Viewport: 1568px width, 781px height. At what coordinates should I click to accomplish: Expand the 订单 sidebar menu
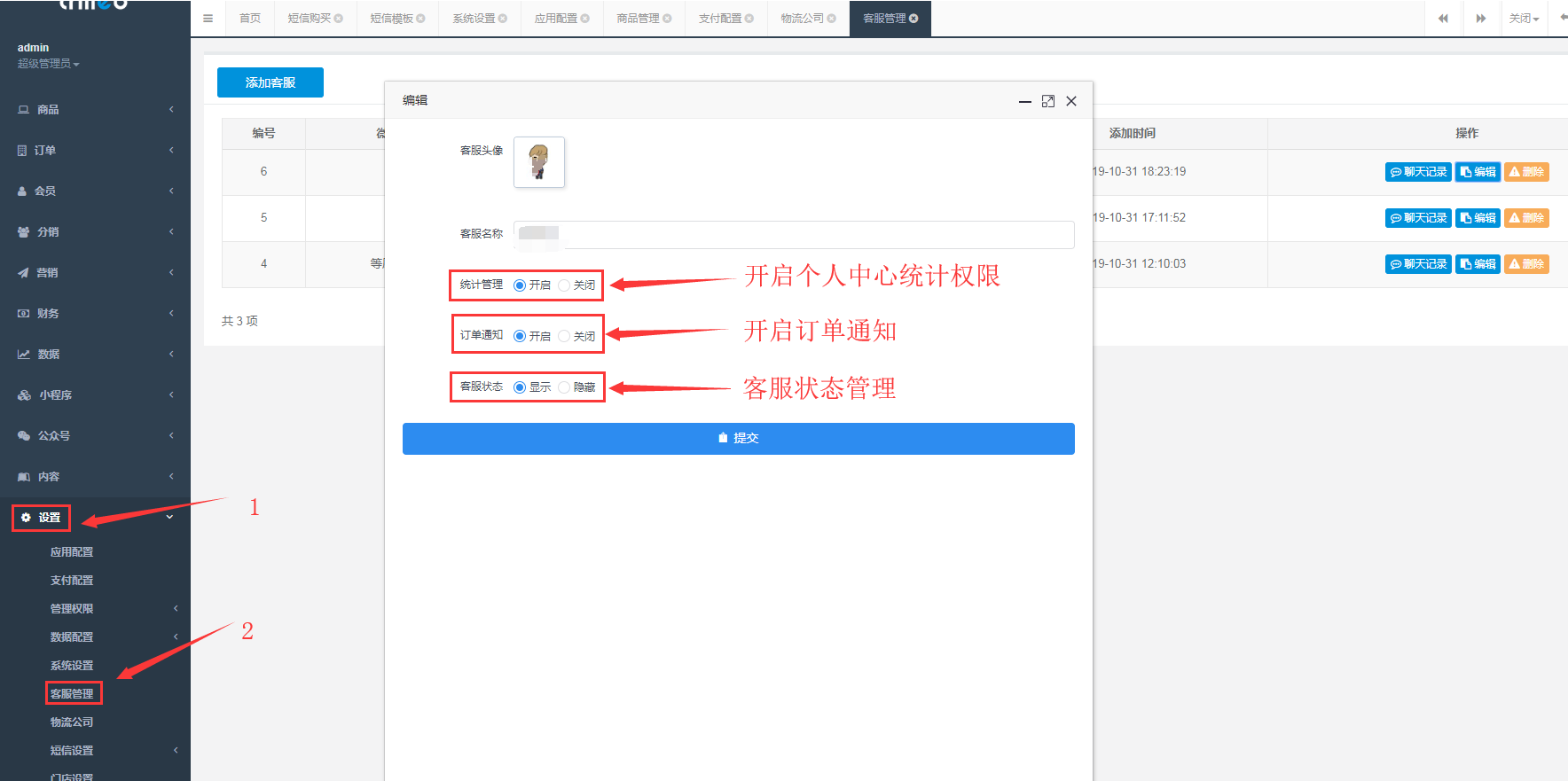pyautogui.click(x=171, y=150)
